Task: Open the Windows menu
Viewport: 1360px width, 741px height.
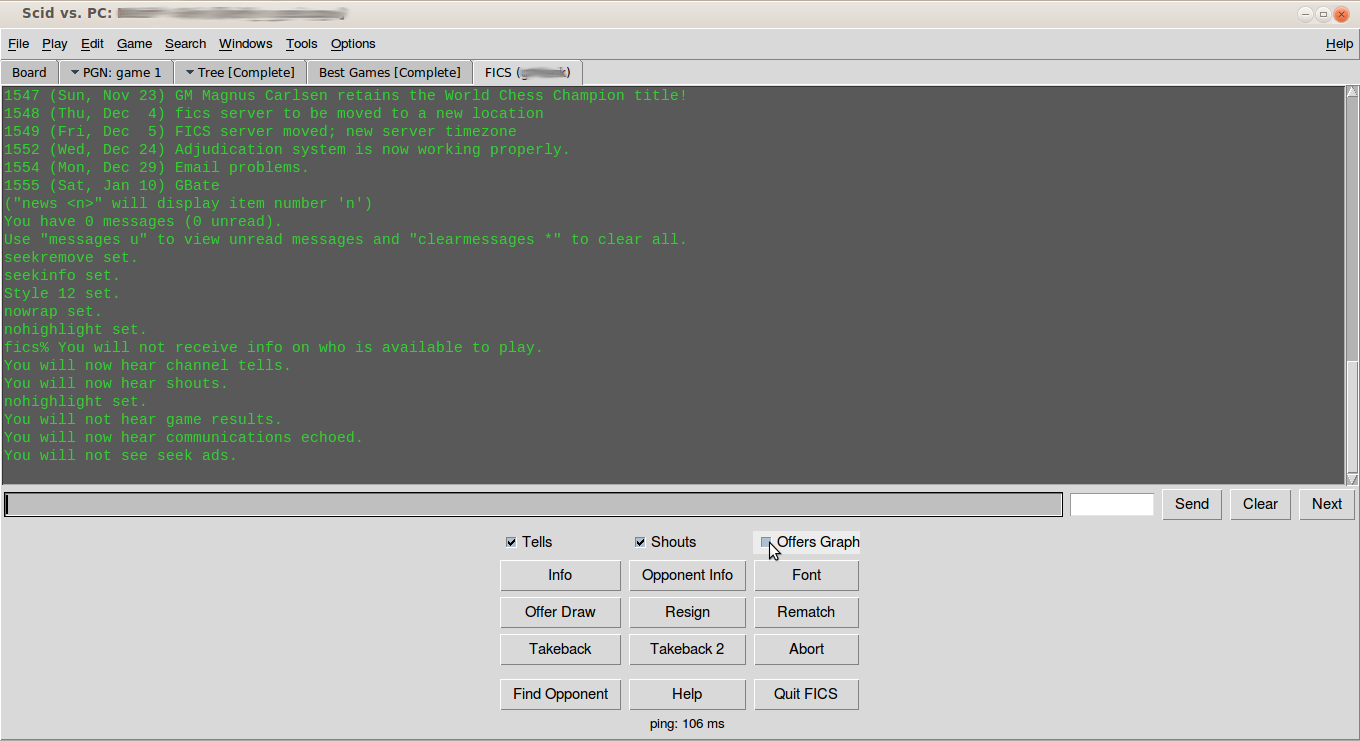Action: (245, 44)
